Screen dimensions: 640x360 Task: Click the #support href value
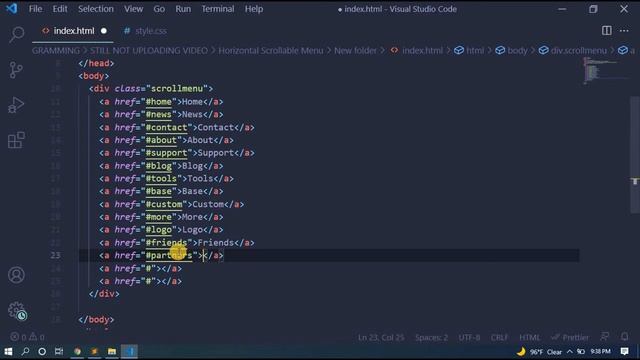click(x=167, y=153)
